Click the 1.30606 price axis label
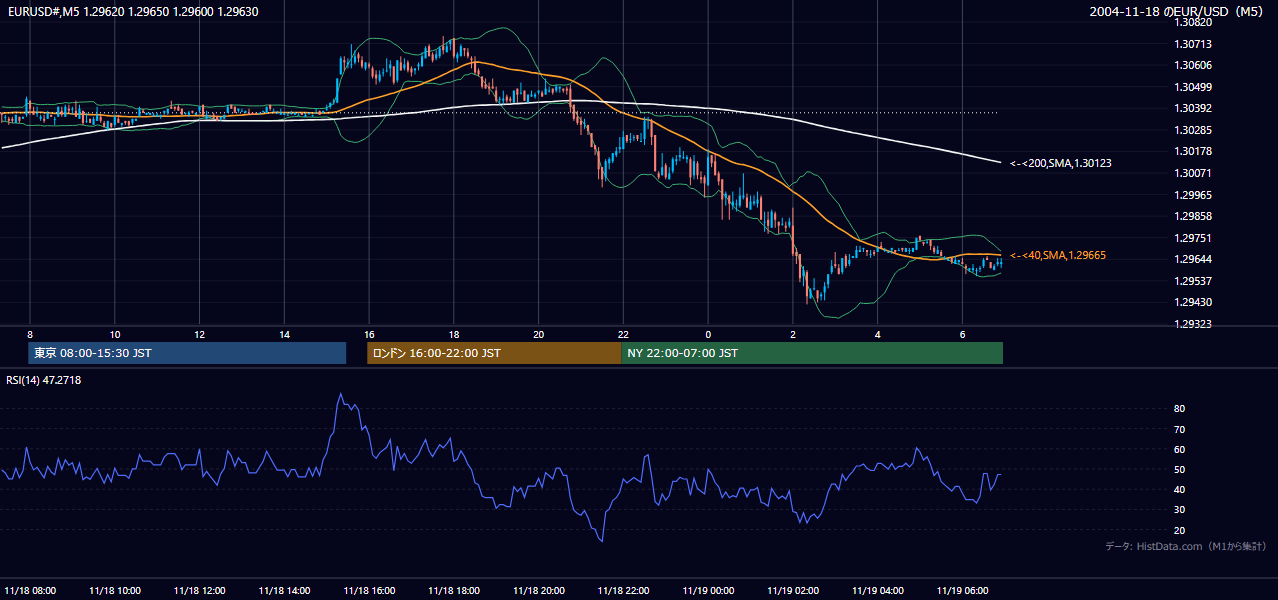 tap(1195, 65)
